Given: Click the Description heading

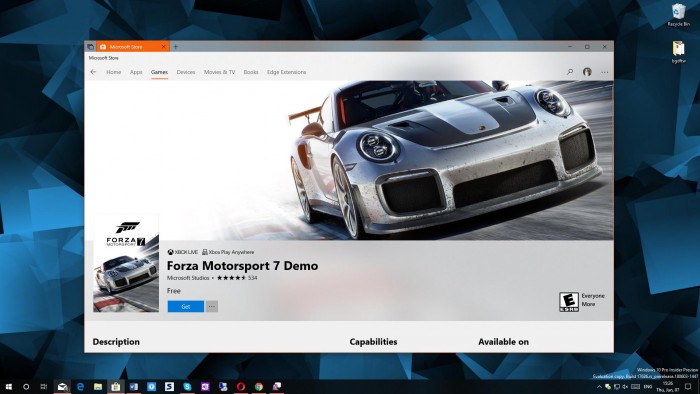Looking at the screenshot, I should [116, 342].
